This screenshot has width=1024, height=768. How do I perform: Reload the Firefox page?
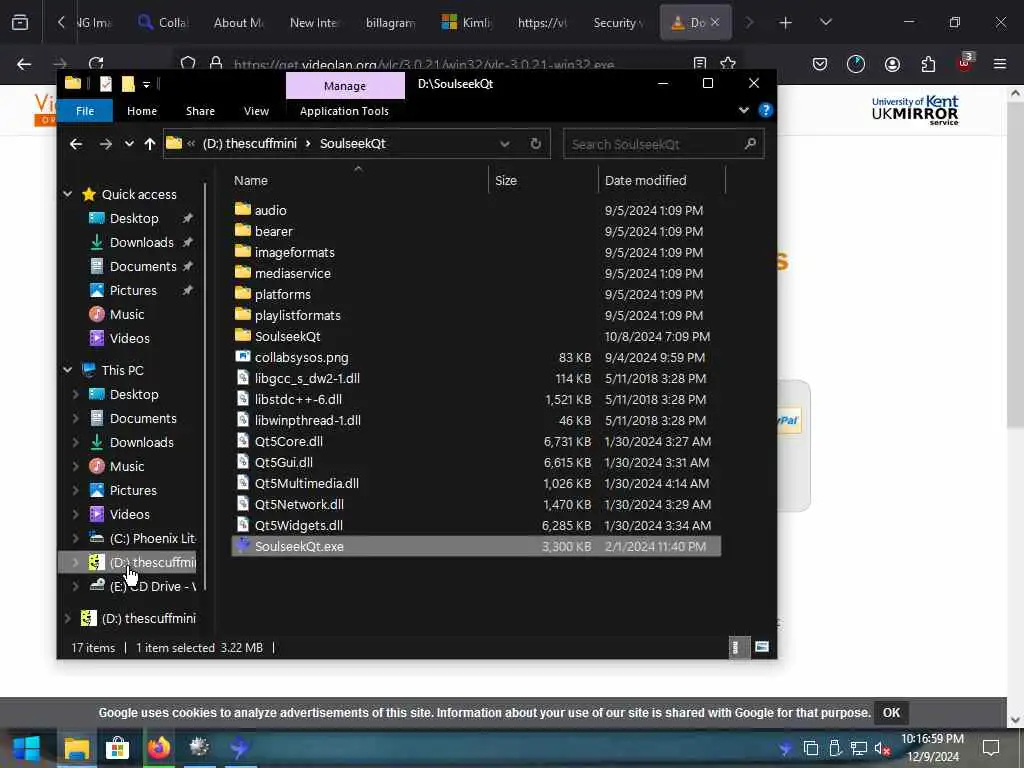(96, 64)
